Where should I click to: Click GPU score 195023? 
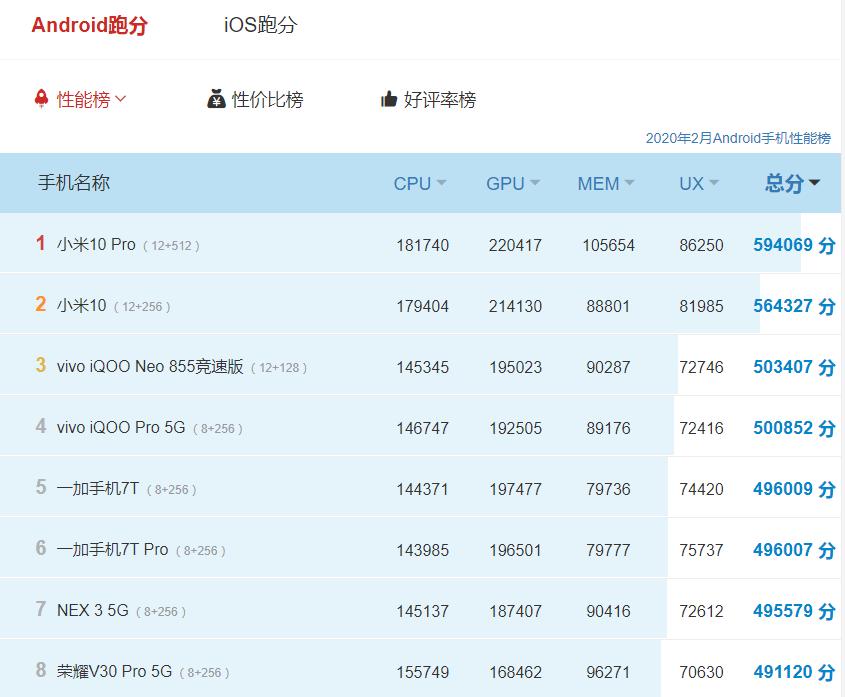point(515,367)
